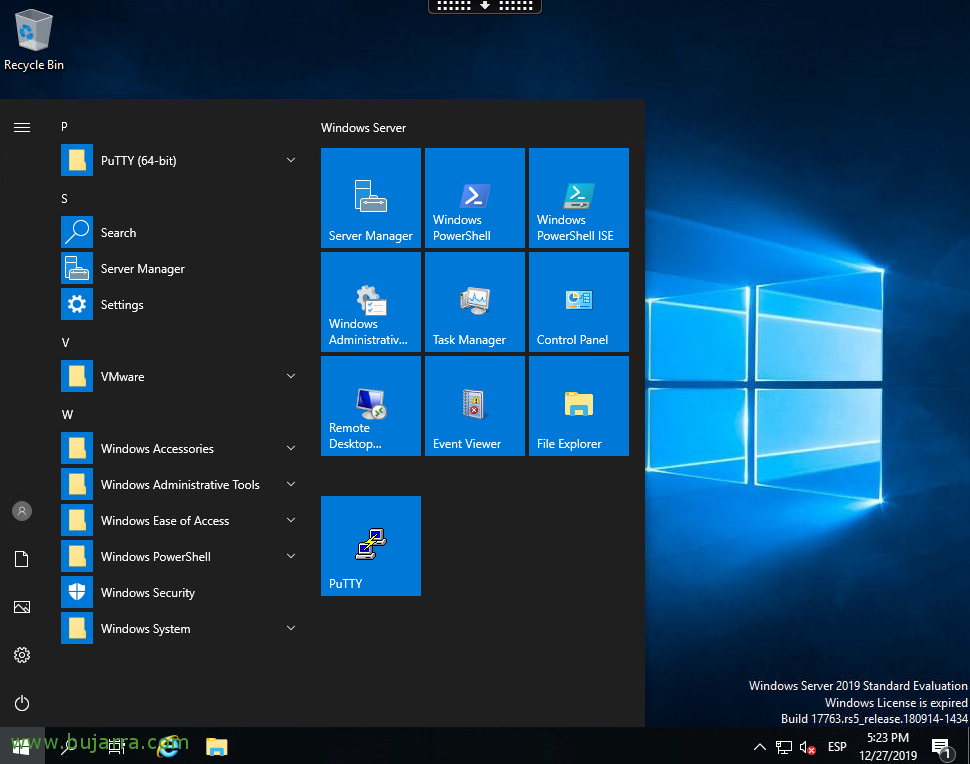Expand the Windows Ease of Access folder
The image size is (970, 764).
tap(181, 520)
